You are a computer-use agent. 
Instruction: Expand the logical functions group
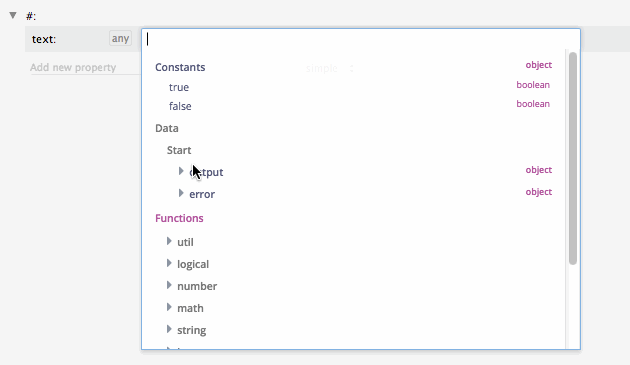pyautogui.click(x=169, y=263)
